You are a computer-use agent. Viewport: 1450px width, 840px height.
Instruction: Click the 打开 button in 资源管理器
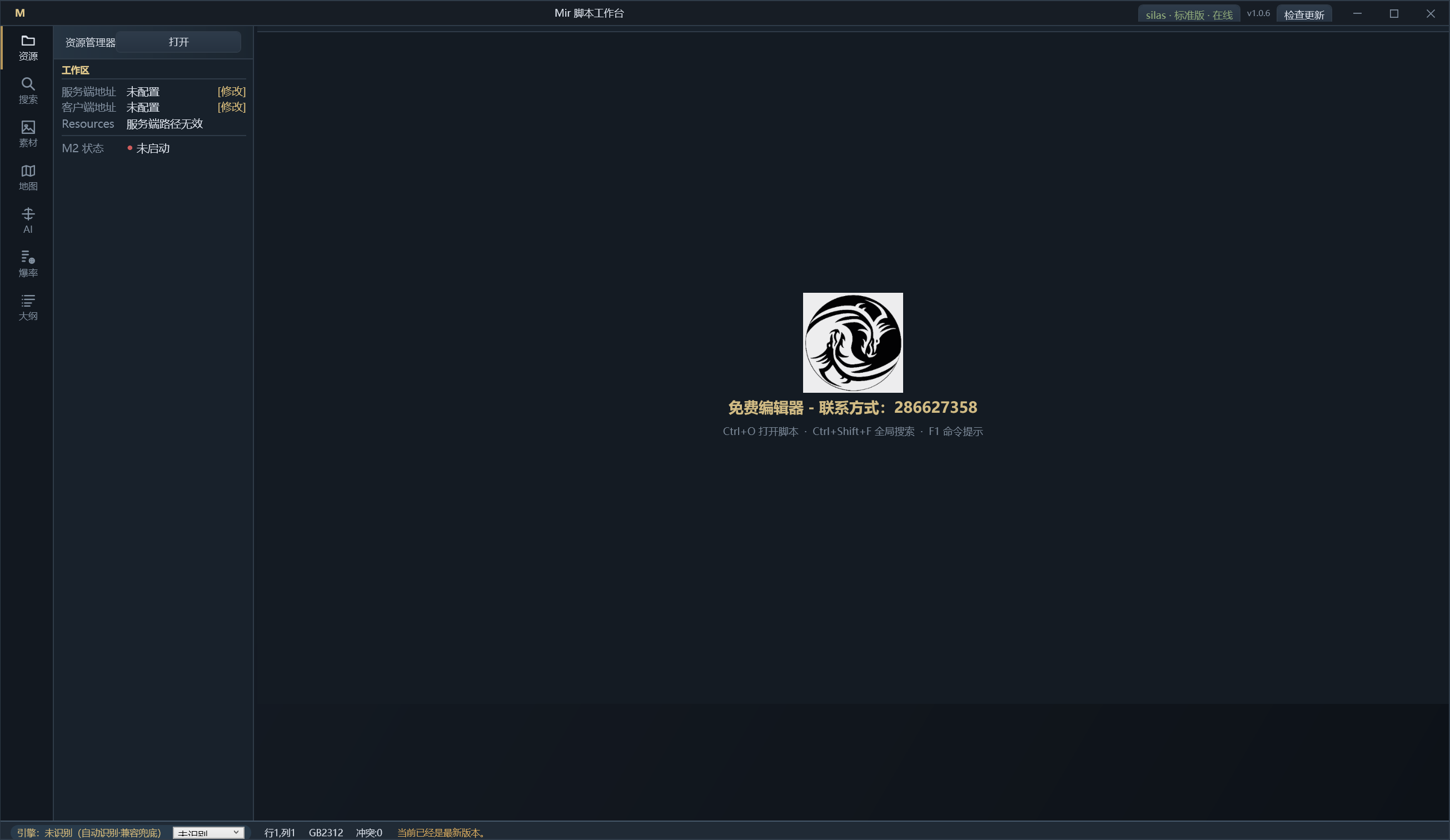coord(178,42)
